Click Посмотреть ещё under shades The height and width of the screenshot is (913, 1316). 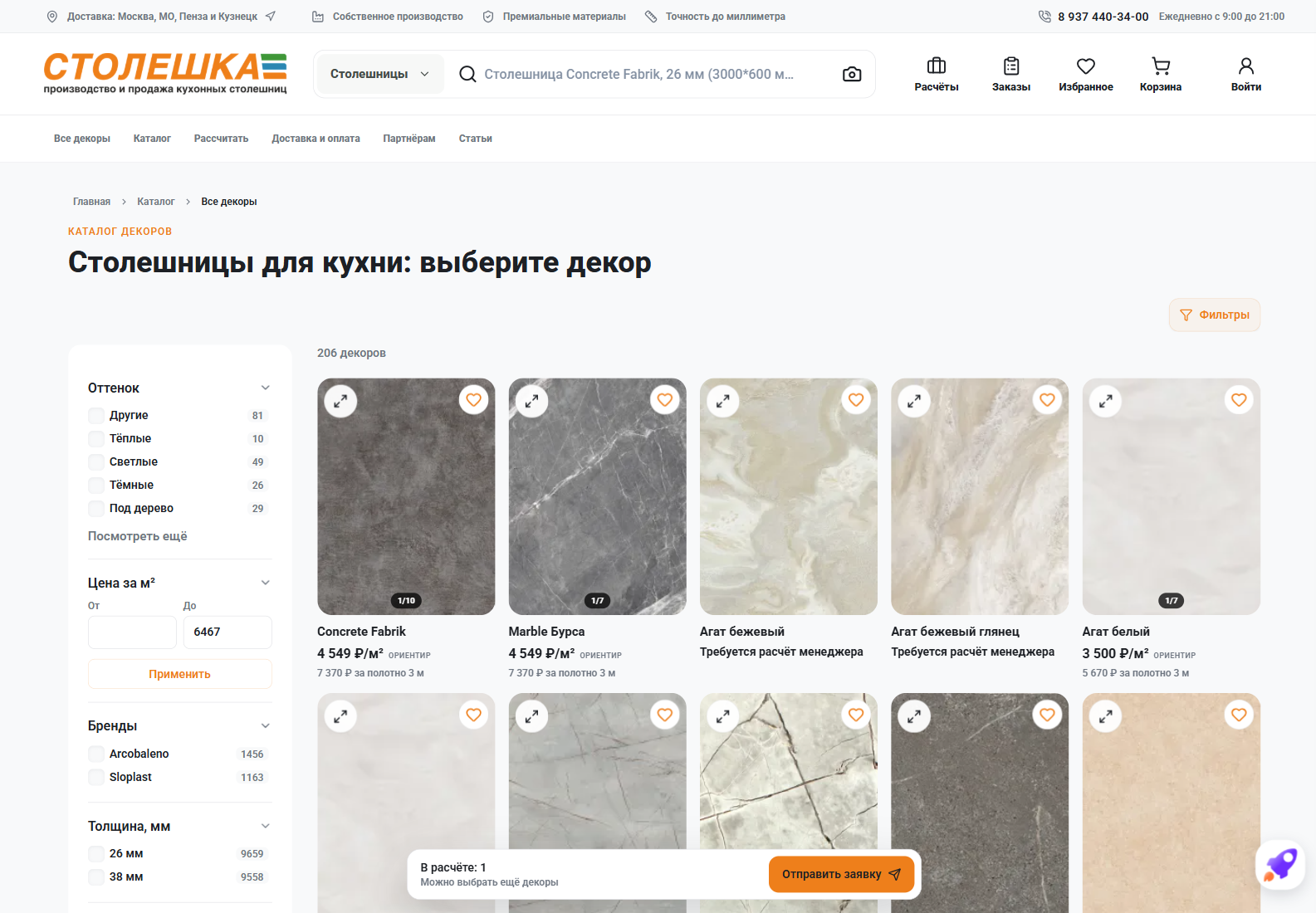(x=137, y=536)
